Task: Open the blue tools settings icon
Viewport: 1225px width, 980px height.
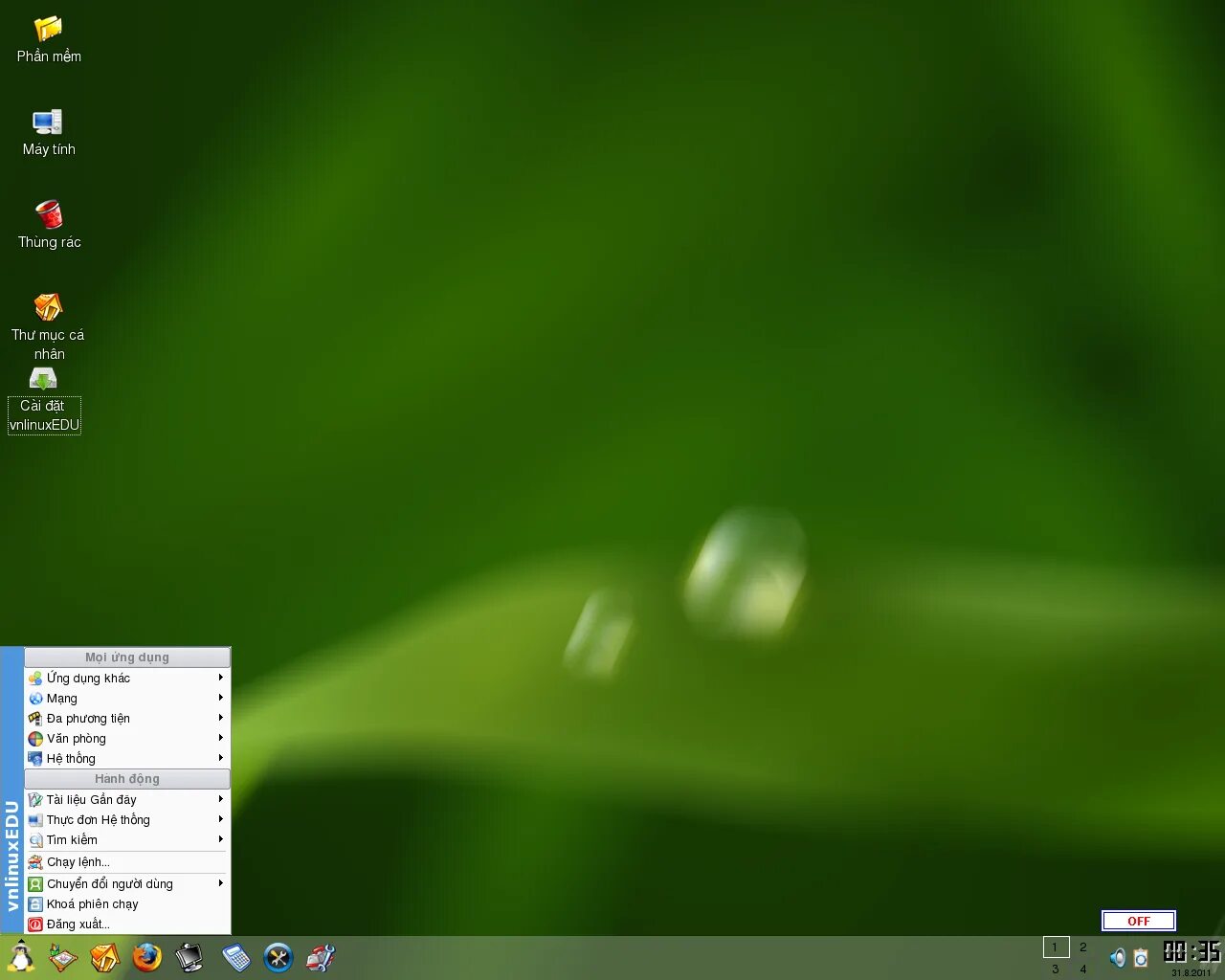Action: (278, 957)
